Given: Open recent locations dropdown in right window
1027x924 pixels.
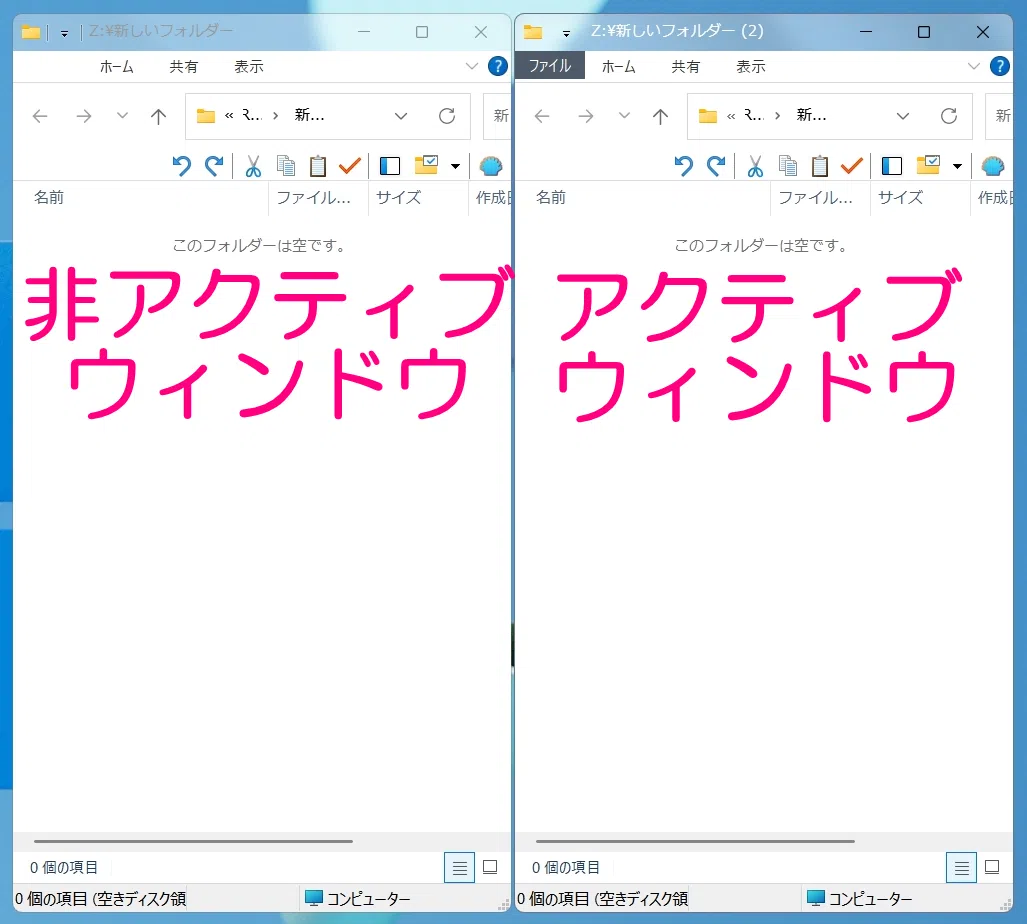Looking at the screenshot, I should [x=624, y=116].
